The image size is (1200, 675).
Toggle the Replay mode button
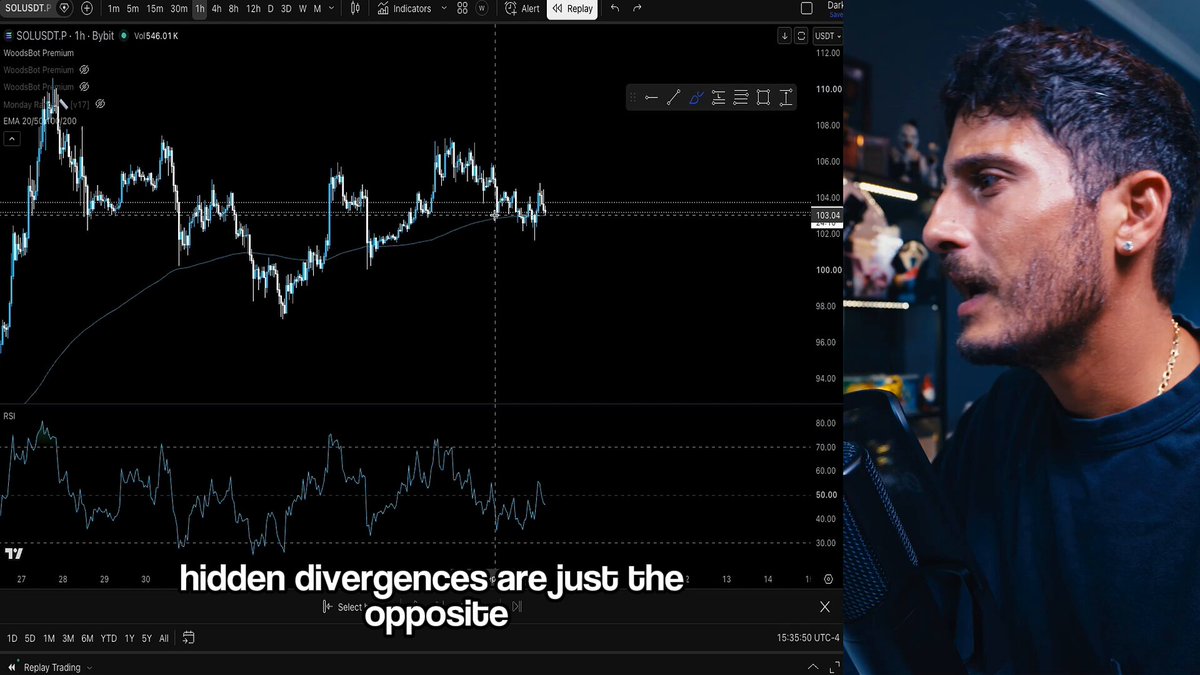coord(572,9)
